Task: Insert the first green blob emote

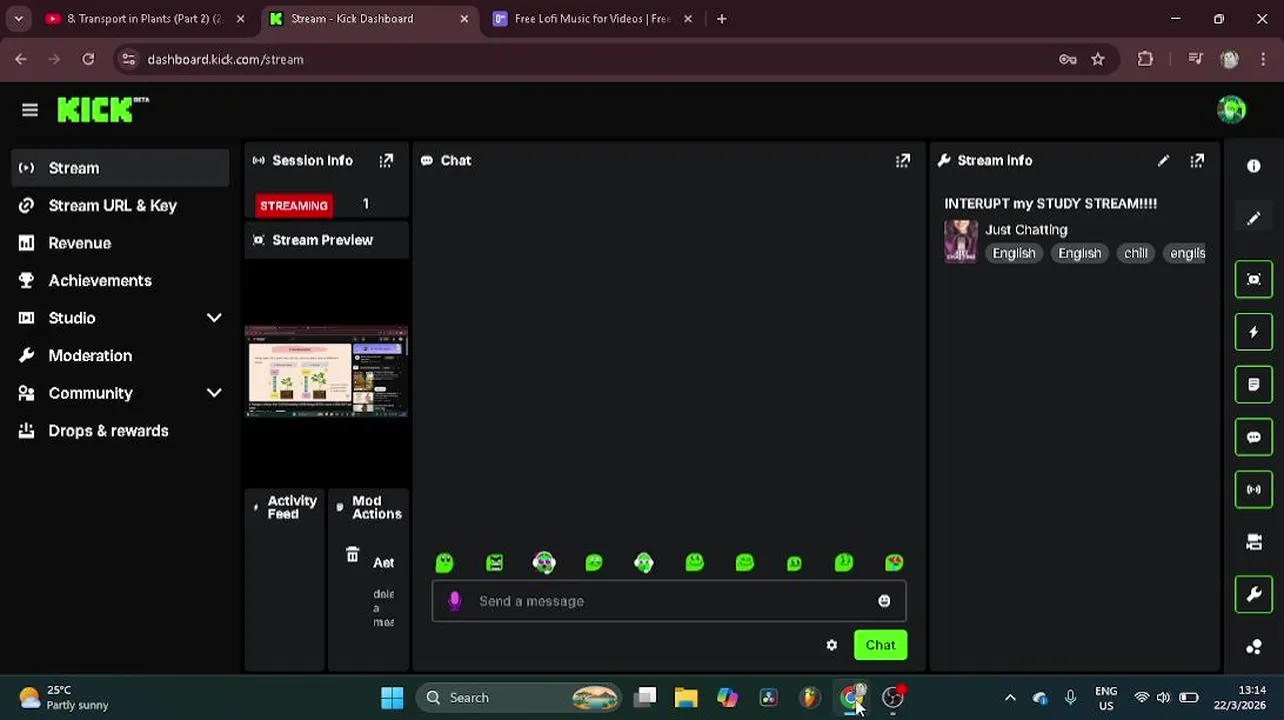Action: 444,563
